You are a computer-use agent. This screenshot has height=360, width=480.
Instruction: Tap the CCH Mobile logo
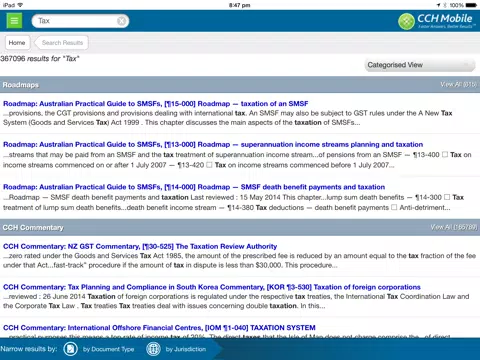pos(436,21)
